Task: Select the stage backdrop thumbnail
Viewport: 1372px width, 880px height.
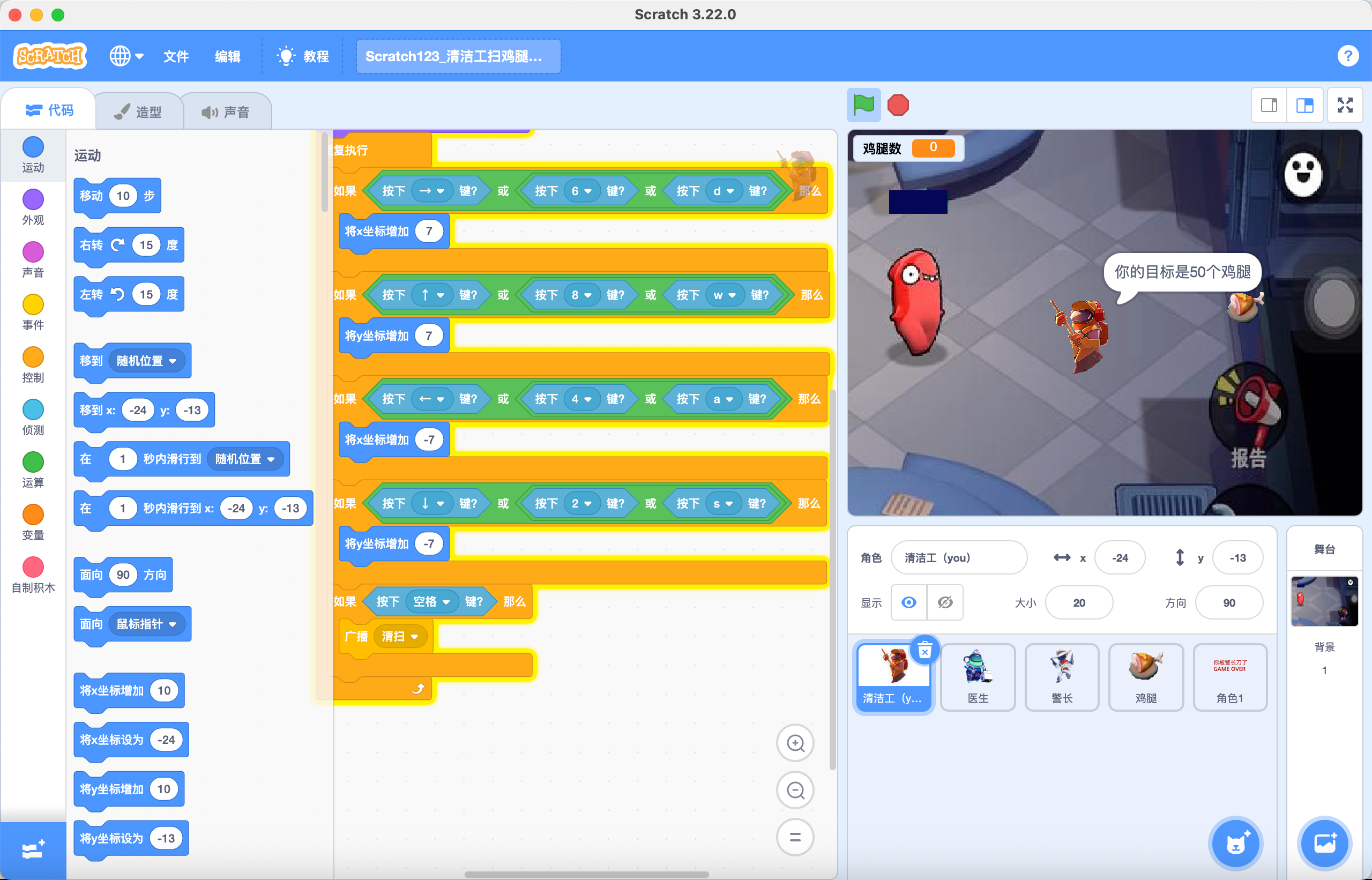Action: (x=1324, y=601)
